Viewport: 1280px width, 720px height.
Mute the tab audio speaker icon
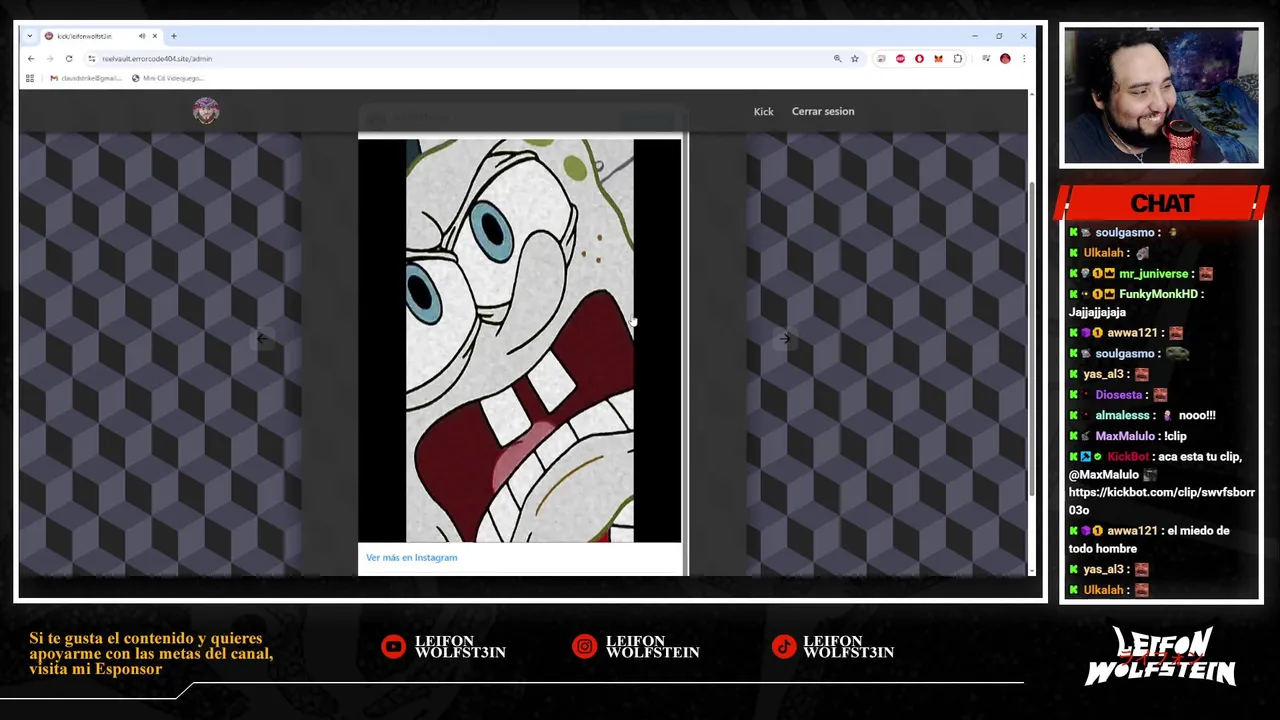141,36
